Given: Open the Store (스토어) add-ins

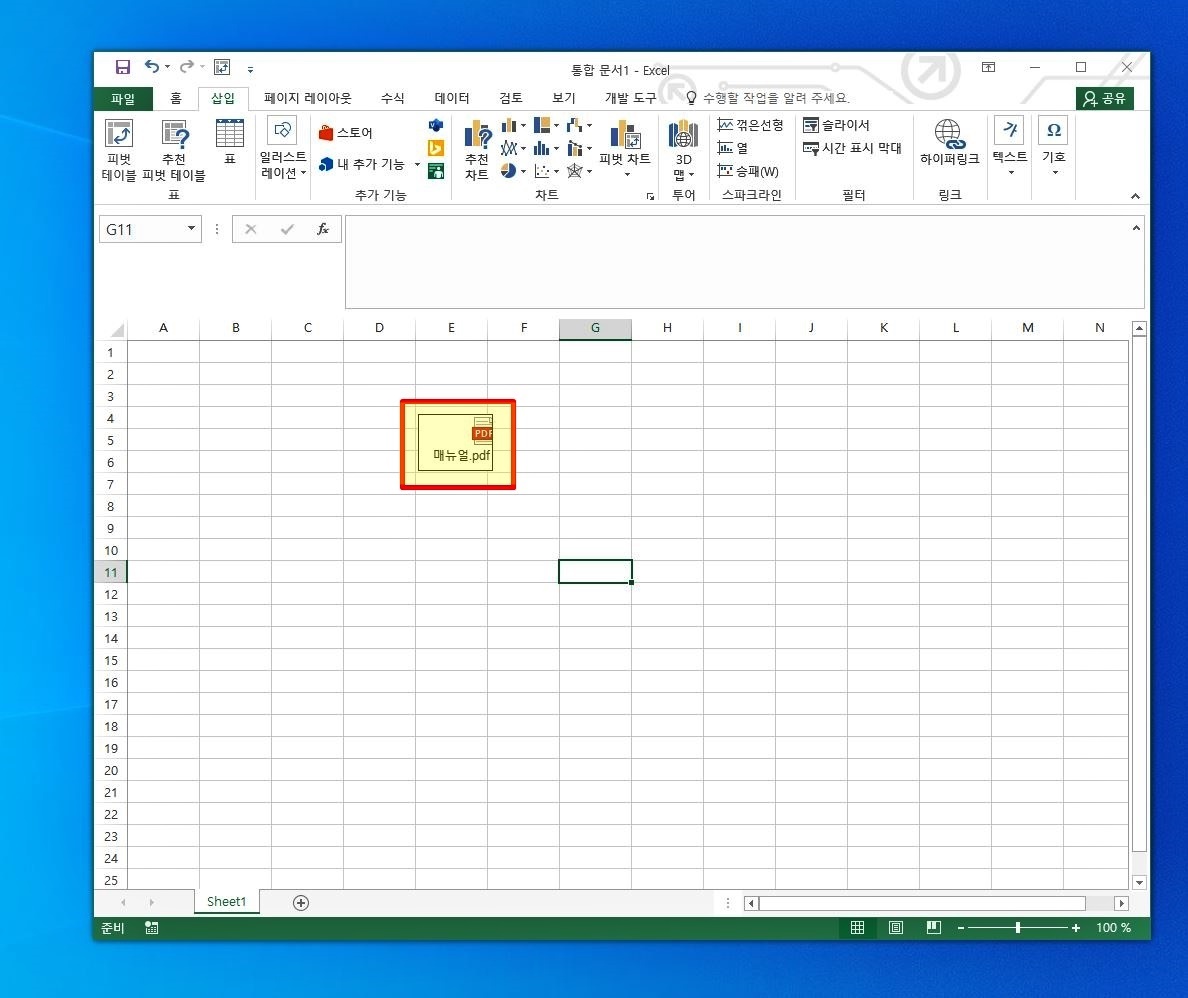Looking at the screenshot, I should click(x=346, y=133).
